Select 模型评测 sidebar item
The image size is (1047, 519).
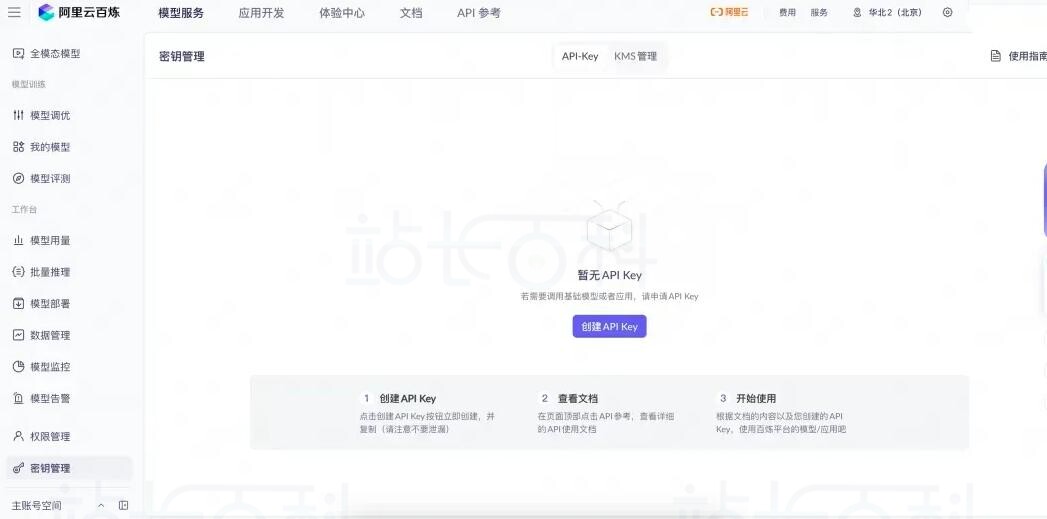pos(49,179)
